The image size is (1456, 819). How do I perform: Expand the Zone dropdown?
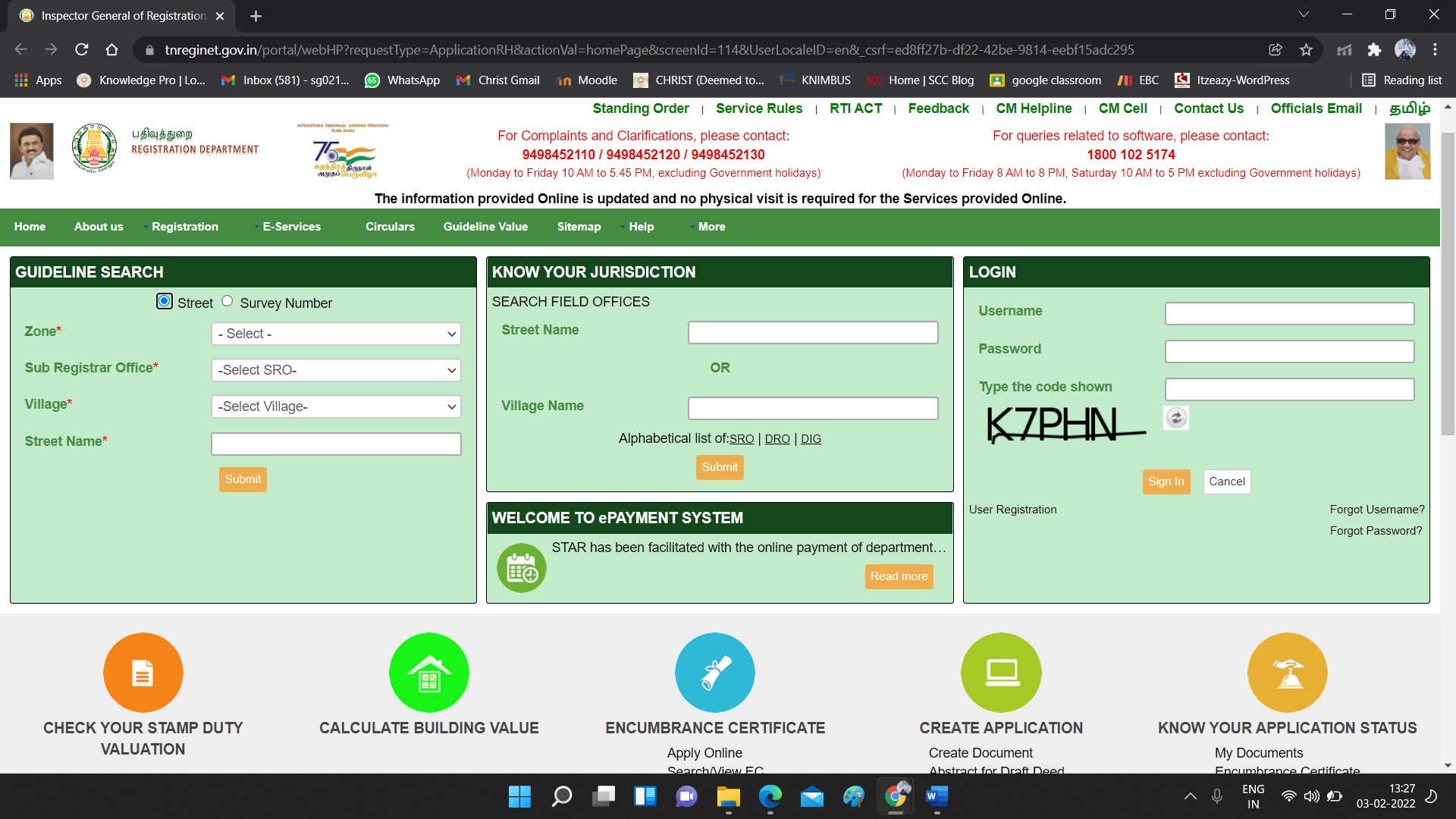point(336,334)
